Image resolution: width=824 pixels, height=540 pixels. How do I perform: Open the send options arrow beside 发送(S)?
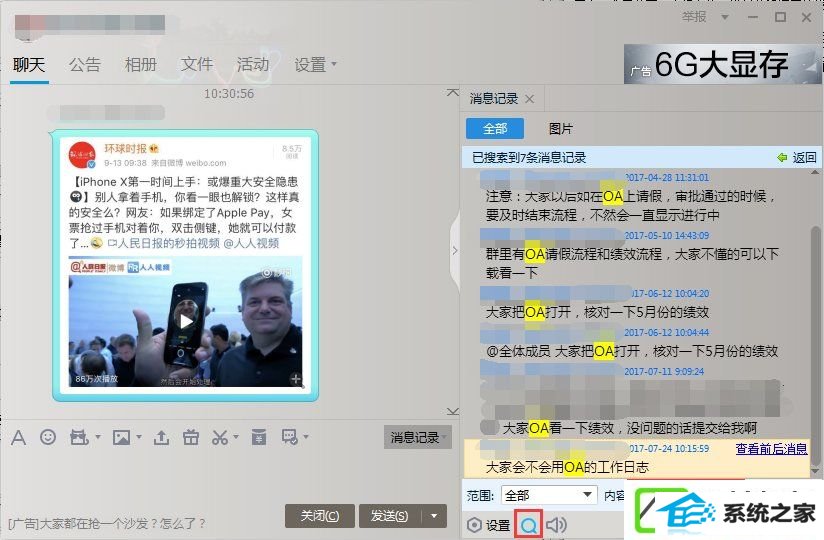(x=434, y=516)
